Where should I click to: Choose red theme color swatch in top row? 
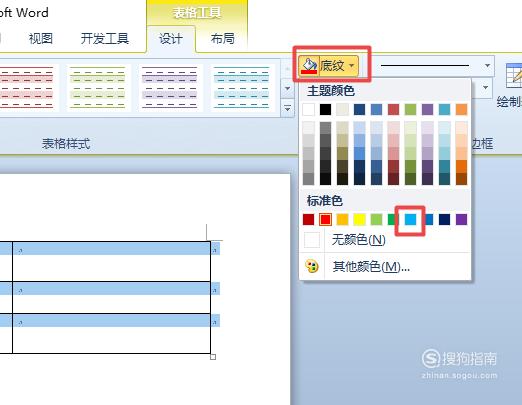pyautogui.click(x=393, y=109)
